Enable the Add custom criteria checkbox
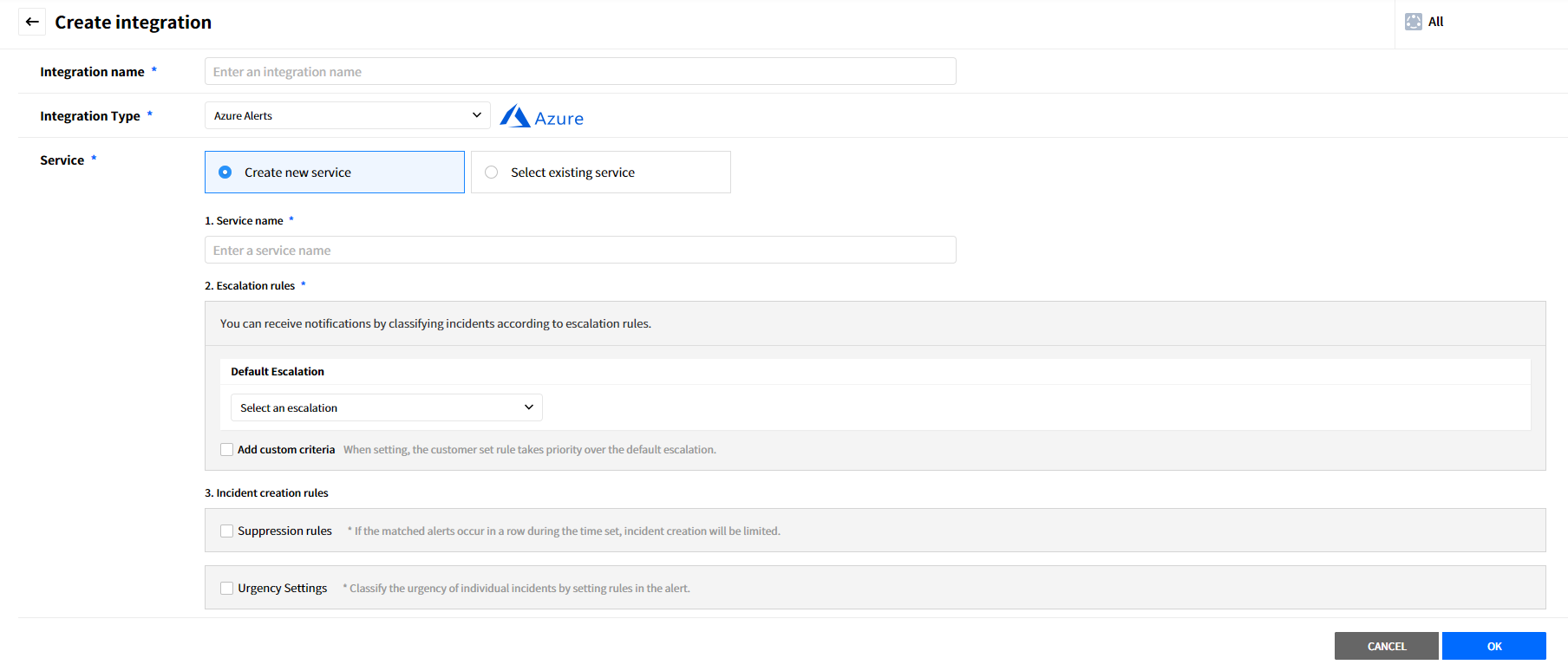1568x671 pixels. coord(227,450)
